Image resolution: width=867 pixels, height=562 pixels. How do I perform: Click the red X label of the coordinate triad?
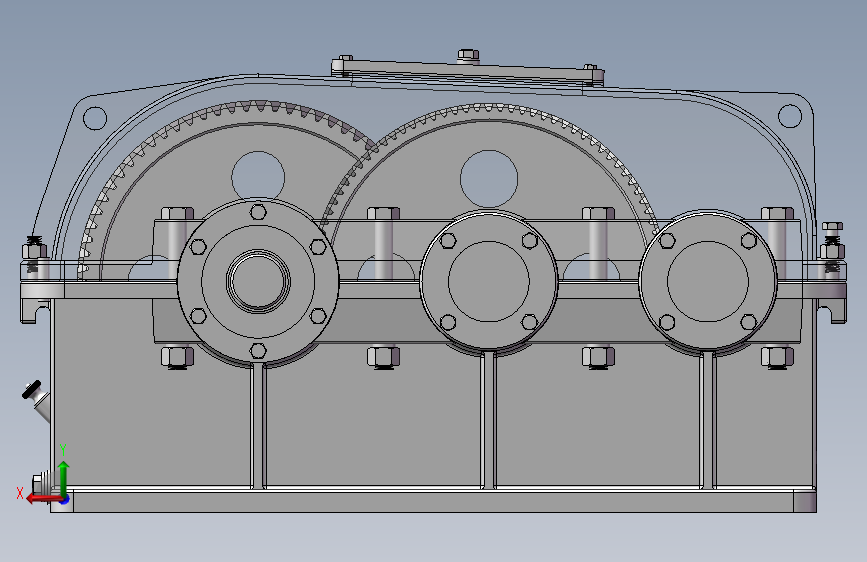click(x=20, y=493)
